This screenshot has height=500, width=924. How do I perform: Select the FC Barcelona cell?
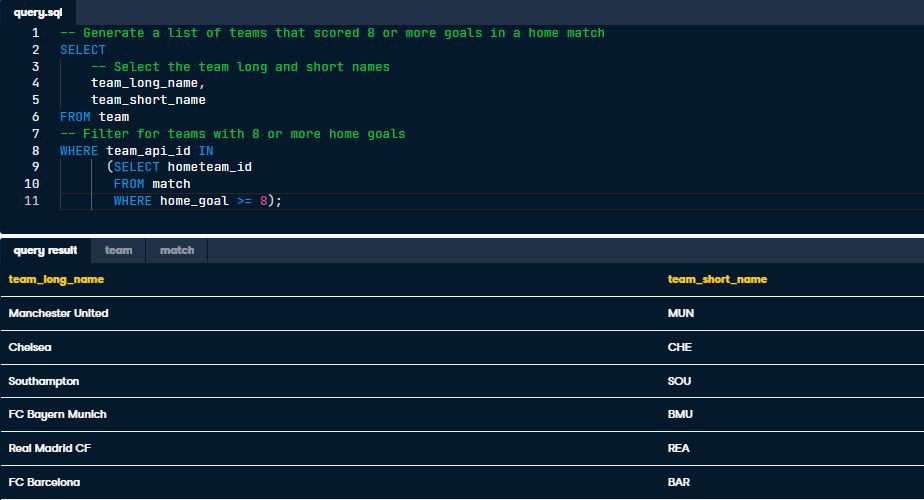click(44, 482)
